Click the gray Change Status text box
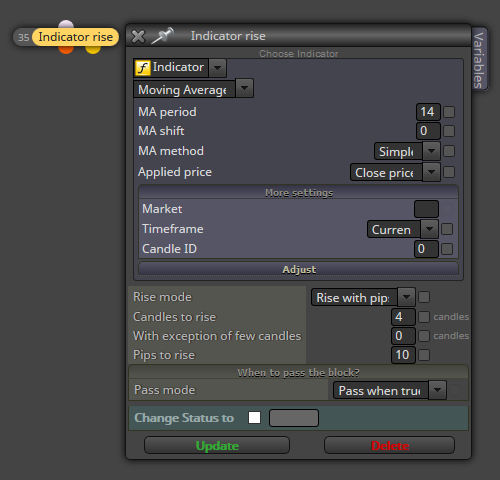500x480 pixels. (294, 418)
